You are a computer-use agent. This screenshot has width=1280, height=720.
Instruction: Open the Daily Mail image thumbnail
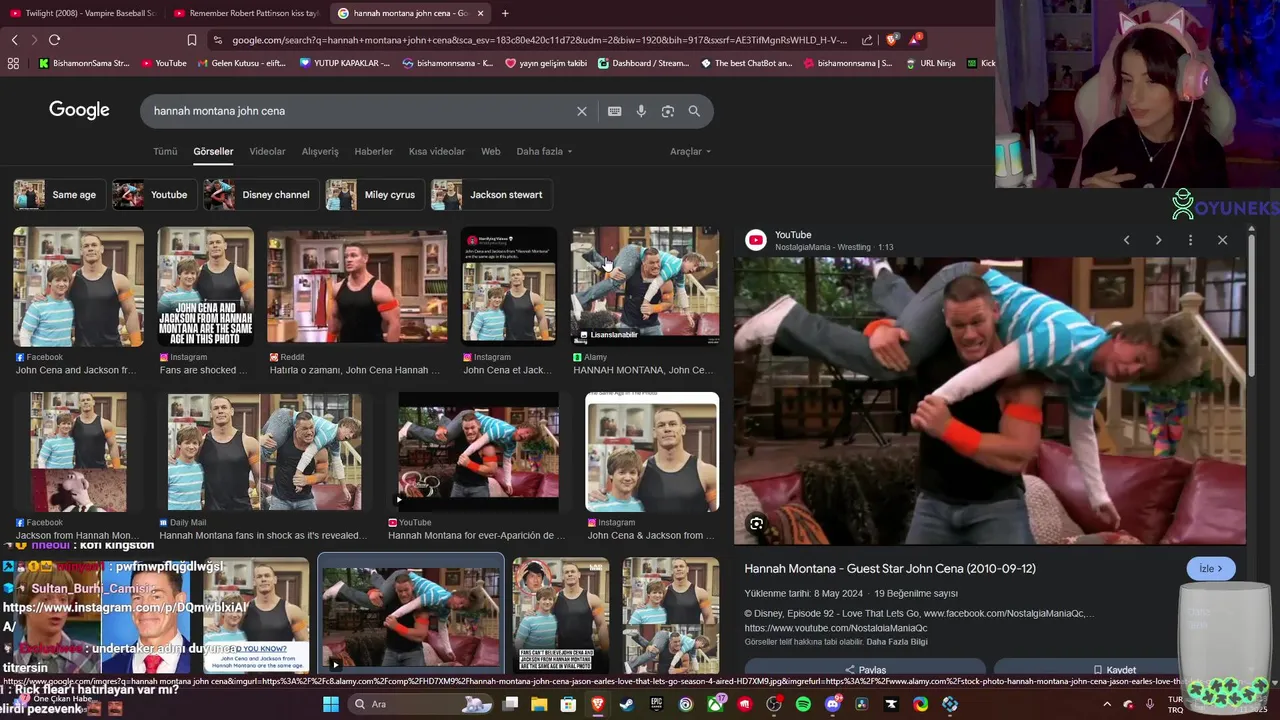[x=265, y=452]
